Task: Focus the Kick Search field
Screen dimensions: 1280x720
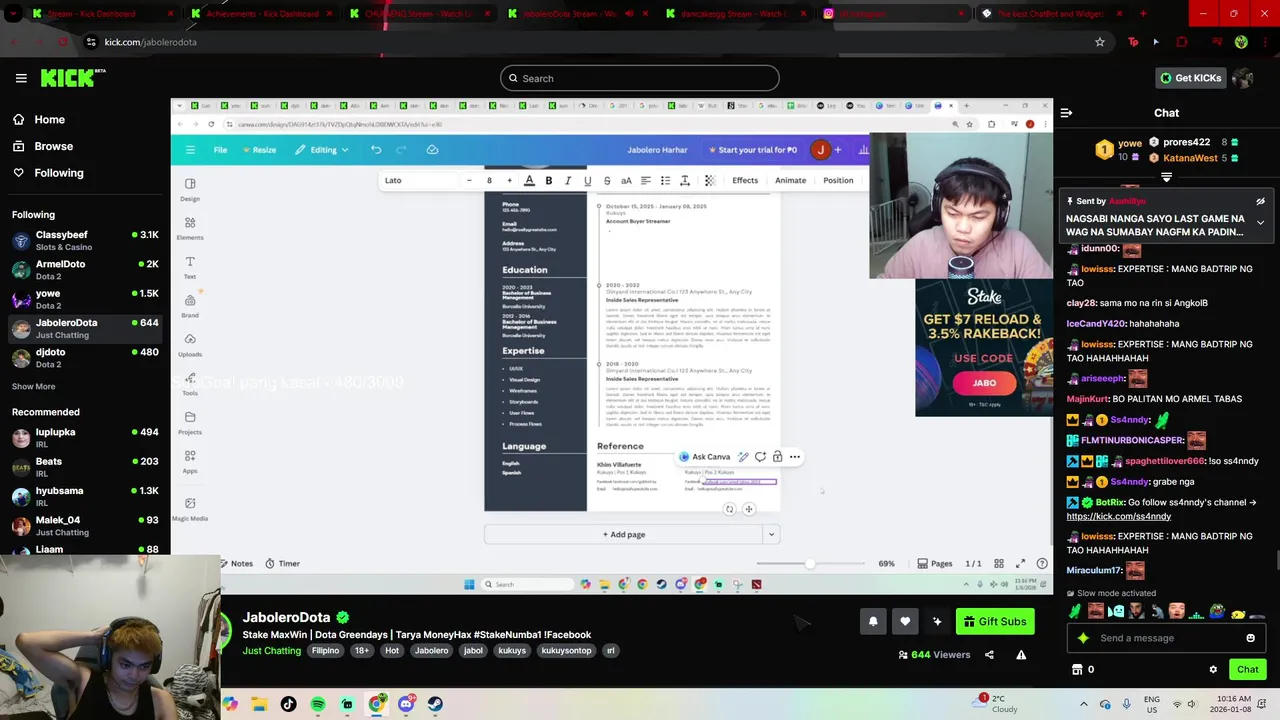Action: [640, 78]
